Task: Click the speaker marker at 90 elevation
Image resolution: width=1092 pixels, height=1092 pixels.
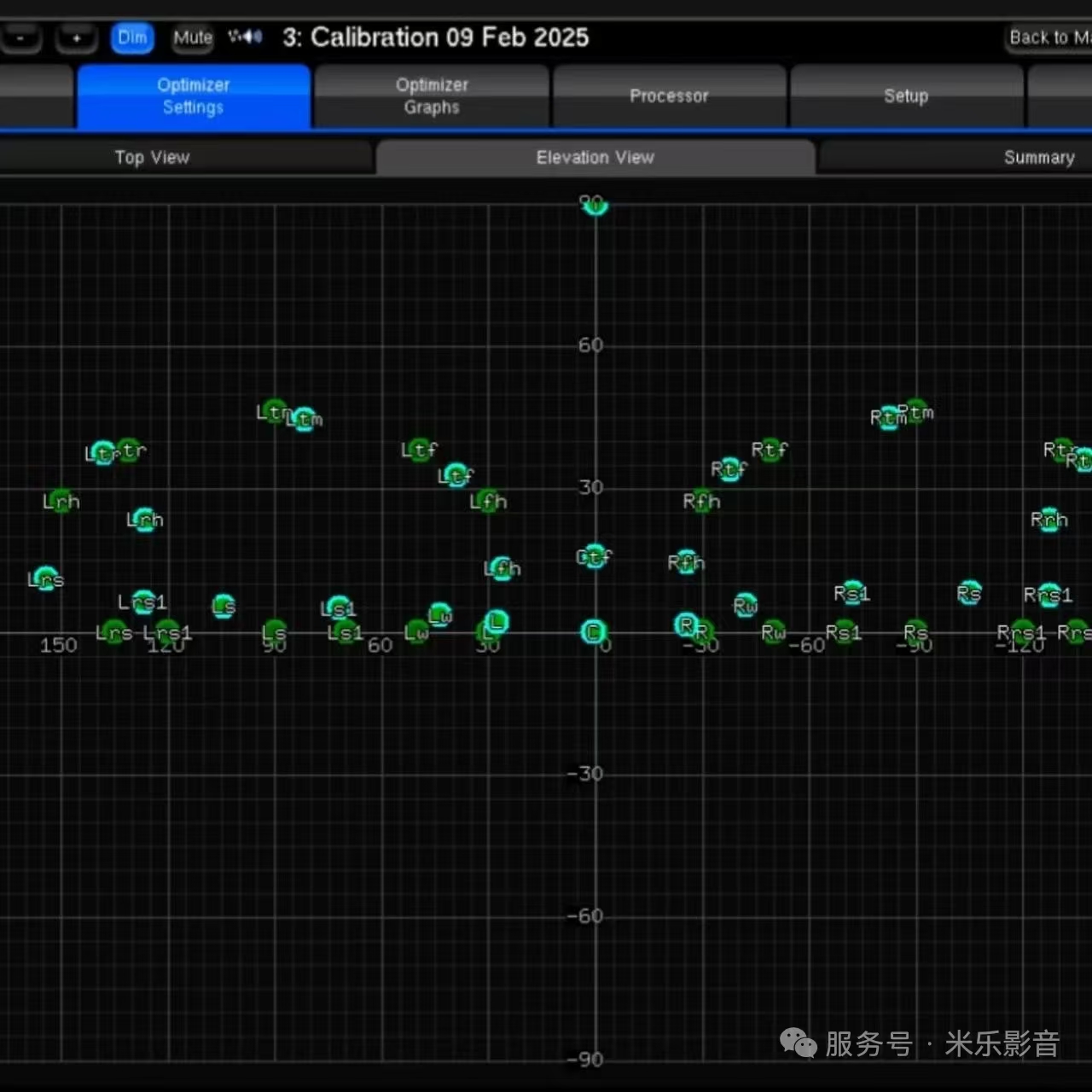Action: [595, 206]
